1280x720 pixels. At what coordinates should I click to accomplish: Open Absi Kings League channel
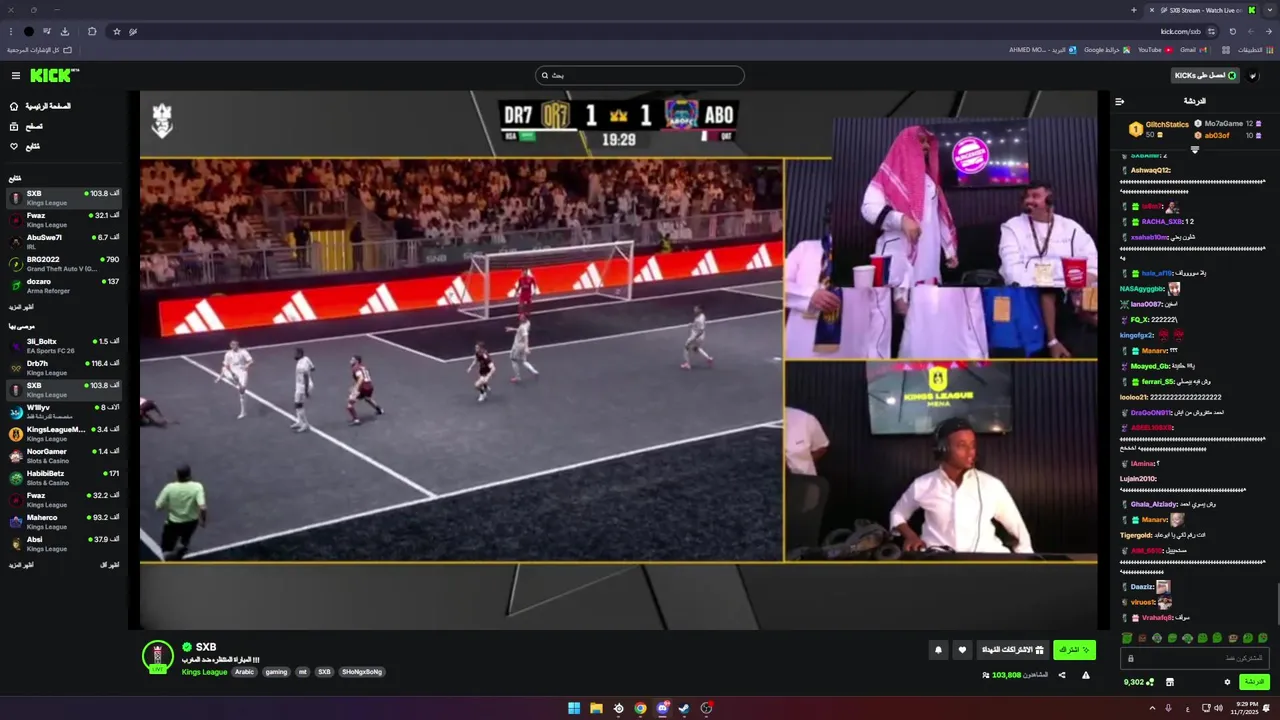(x=64, y=543)
